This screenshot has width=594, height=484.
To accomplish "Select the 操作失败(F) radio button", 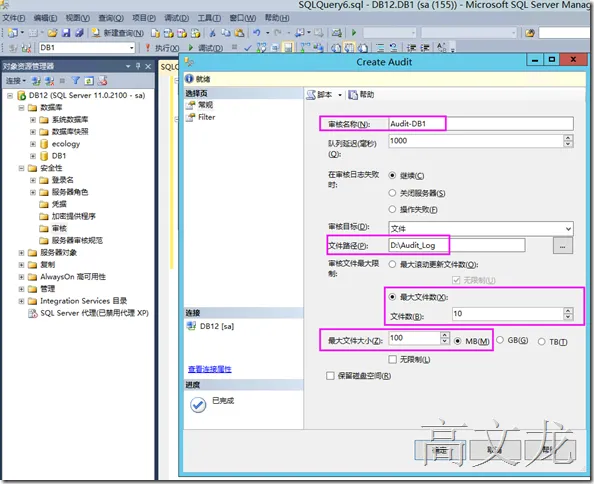I will [392, 209].
